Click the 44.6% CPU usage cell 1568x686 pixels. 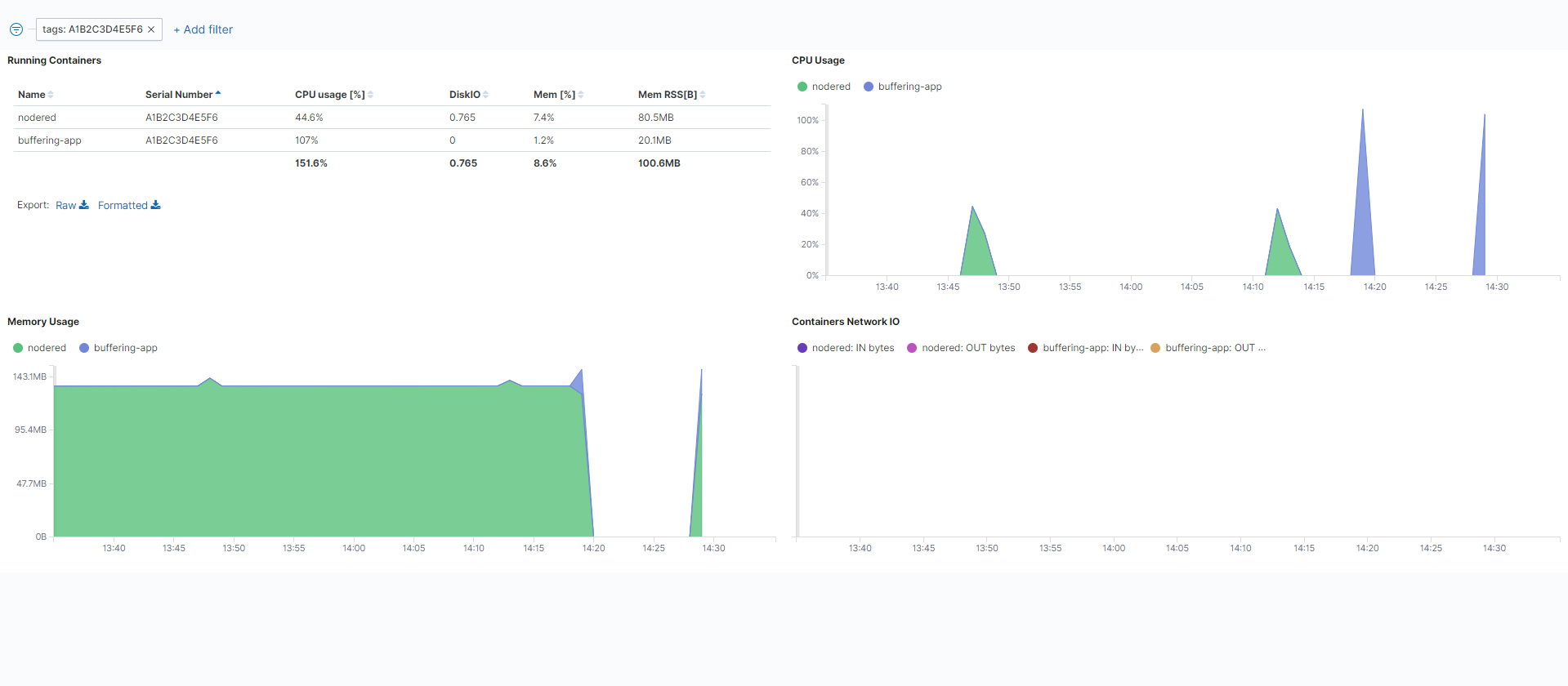(x=309, y=118)
